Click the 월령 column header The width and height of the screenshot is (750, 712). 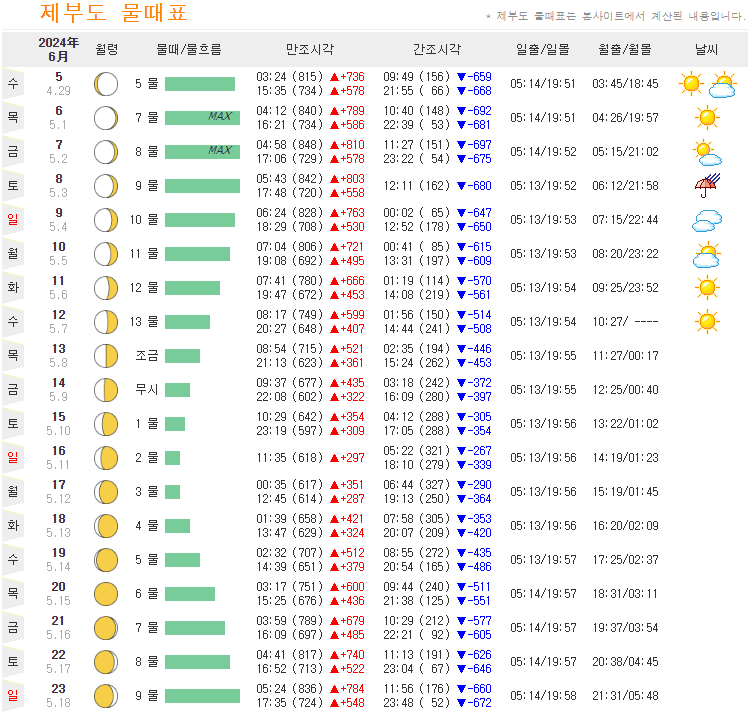click(x=107, y=49)
